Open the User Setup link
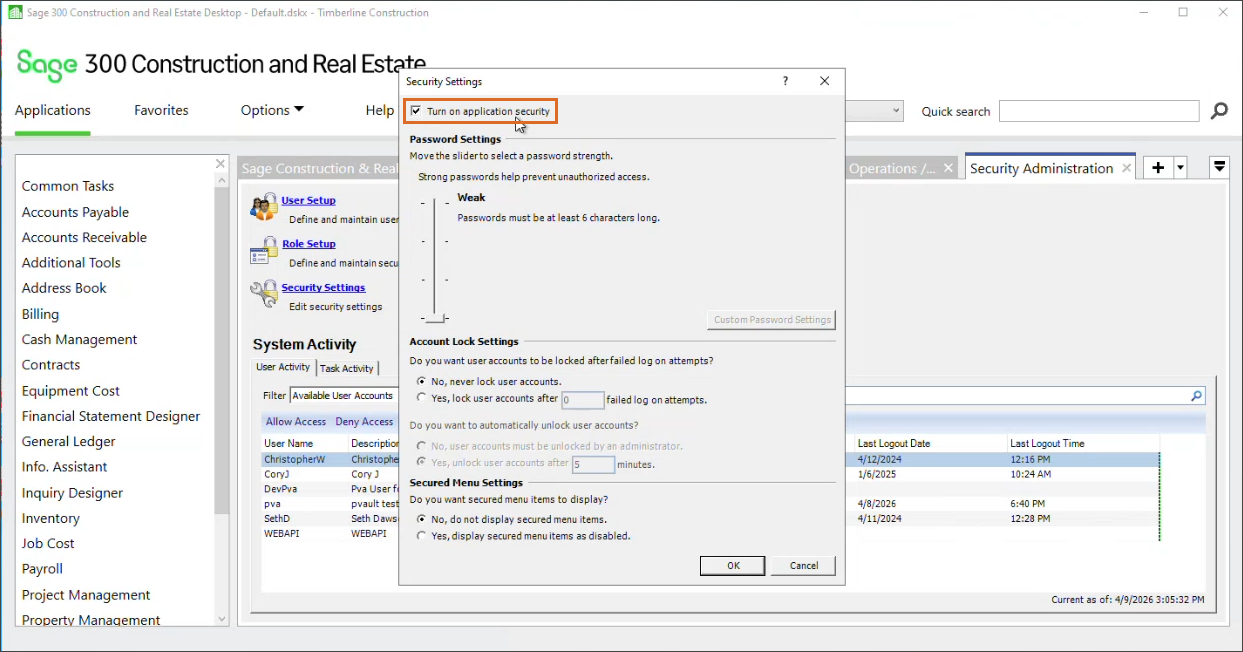 point(308,200)
